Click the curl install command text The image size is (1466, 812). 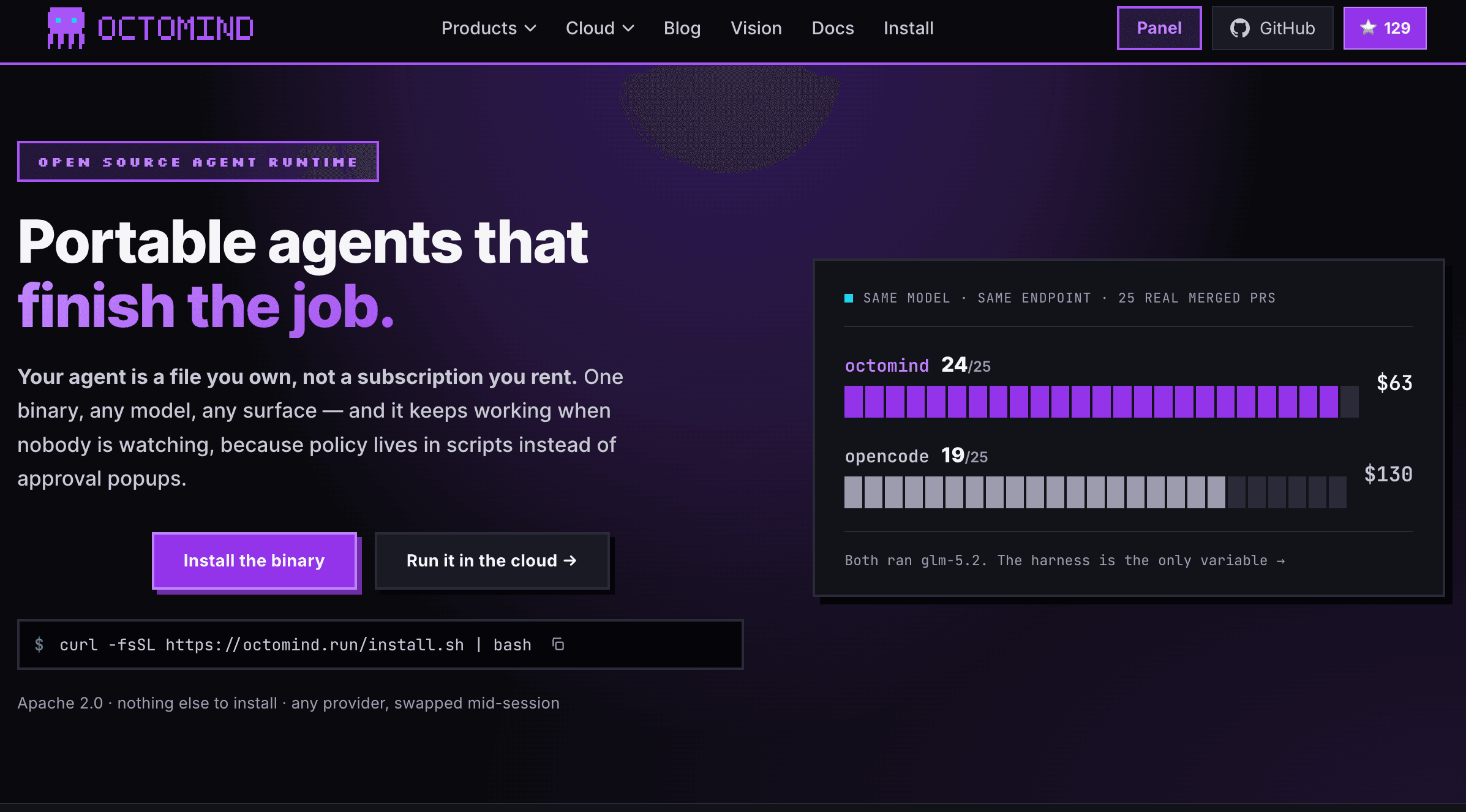tap(295, 645)
